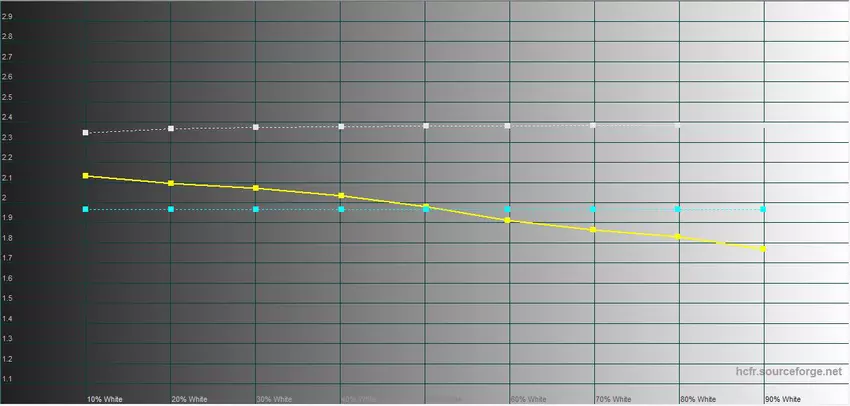Click cyan data point at 90% White
The height and width of the screenshot is (406, 850).
764,209
